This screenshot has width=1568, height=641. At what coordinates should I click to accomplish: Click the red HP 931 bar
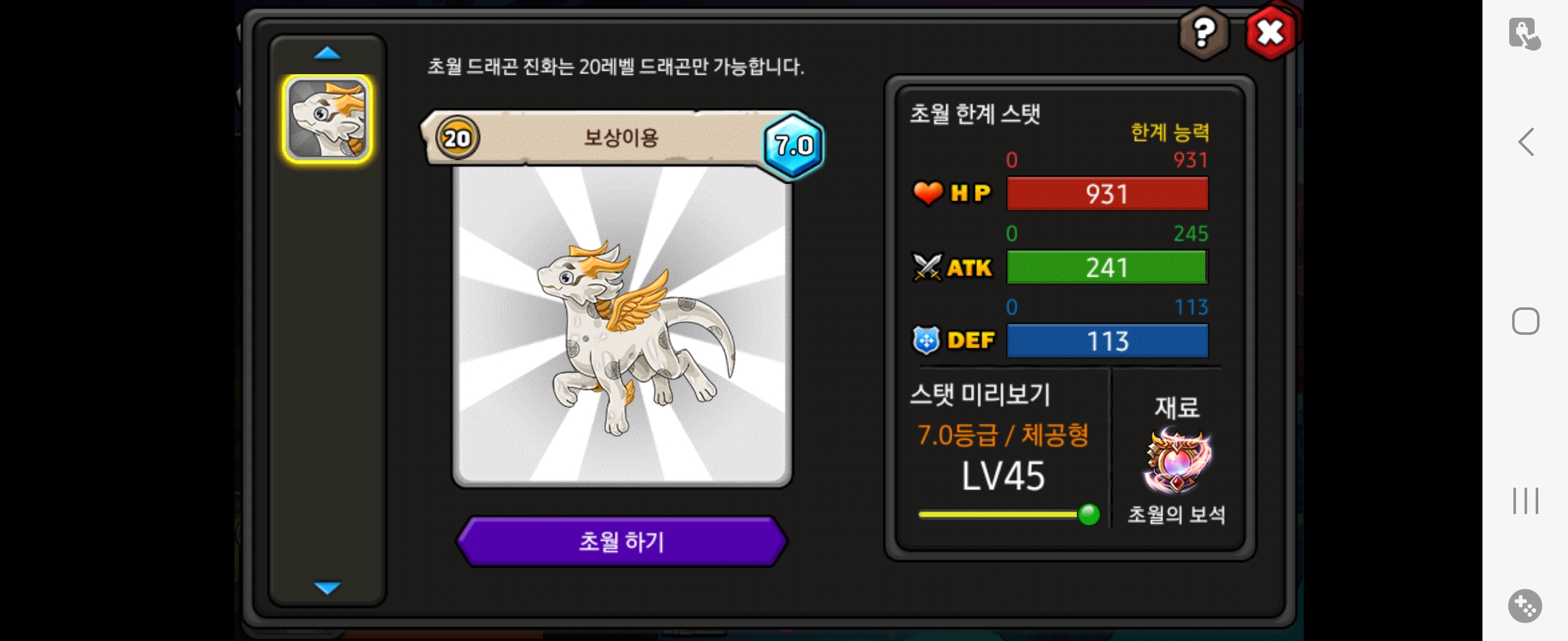click(1107, 194)
